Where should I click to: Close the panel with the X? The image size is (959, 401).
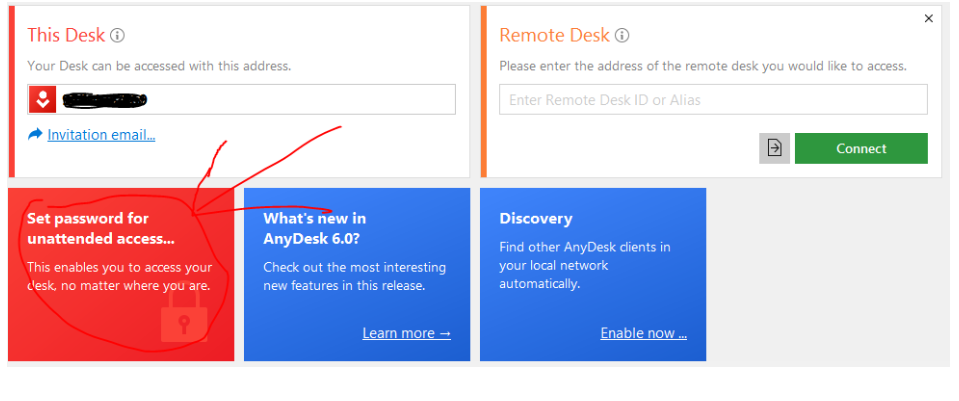(x=928, y=19)
